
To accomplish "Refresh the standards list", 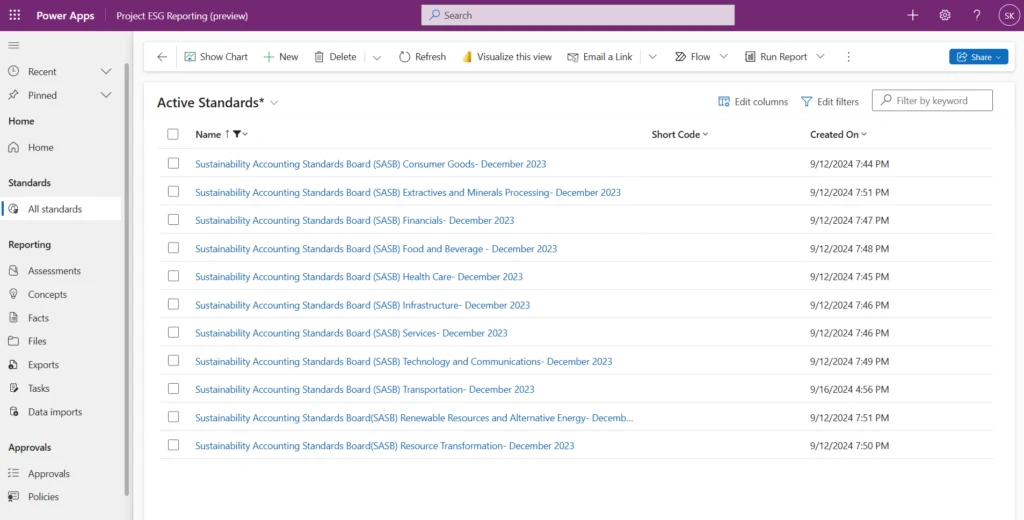I will [x=423, y=57].
